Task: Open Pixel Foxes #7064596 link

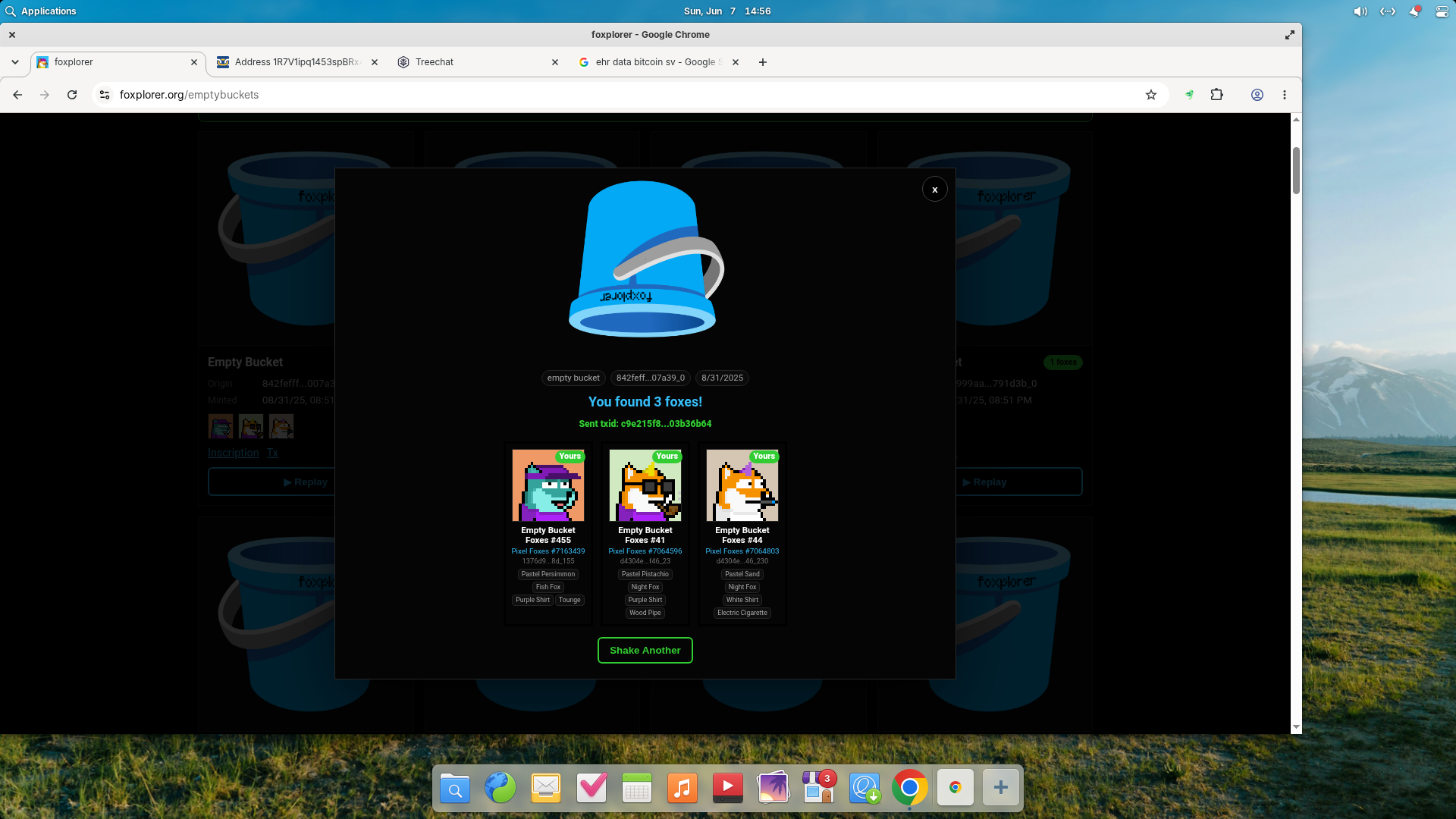Action: (645, 551)
